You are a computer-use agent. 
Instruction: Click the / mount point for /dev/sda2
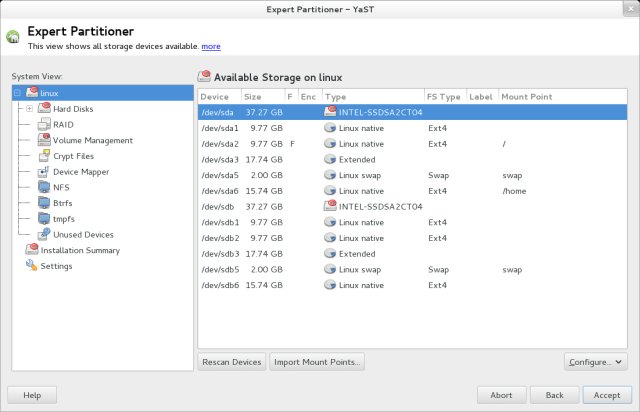[x=504, y=144]
